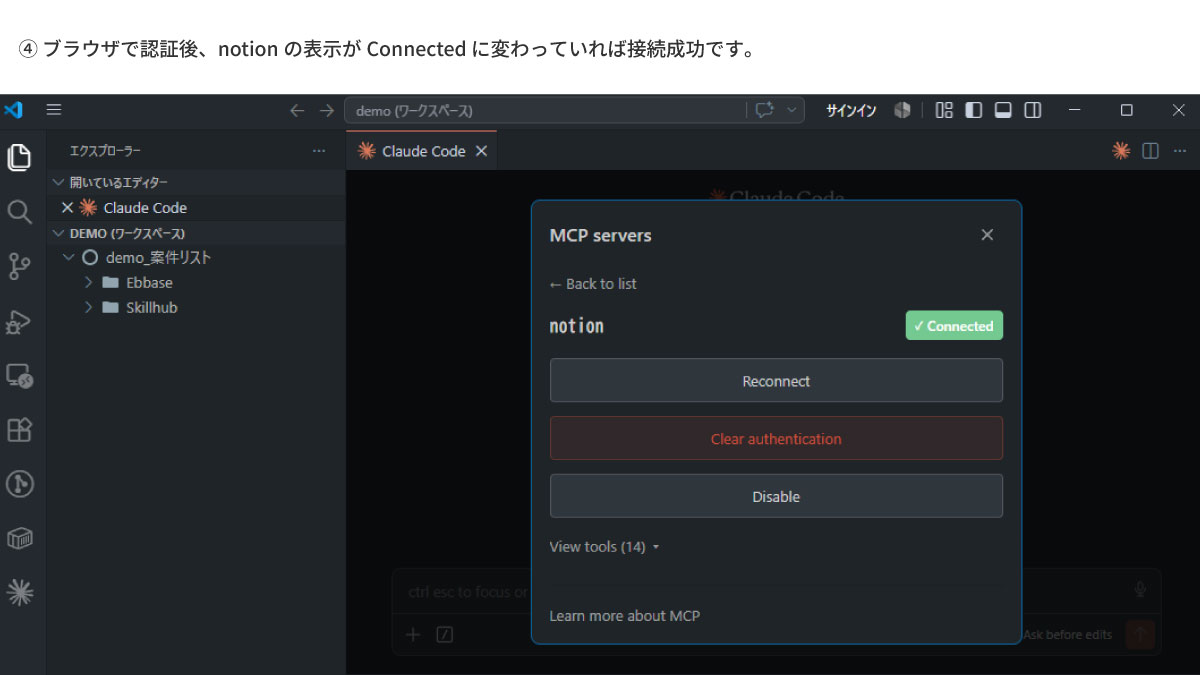Open the chat icon in the title bar
Viewport: 1200px width, 675px height.
click(x=765, y=110)
